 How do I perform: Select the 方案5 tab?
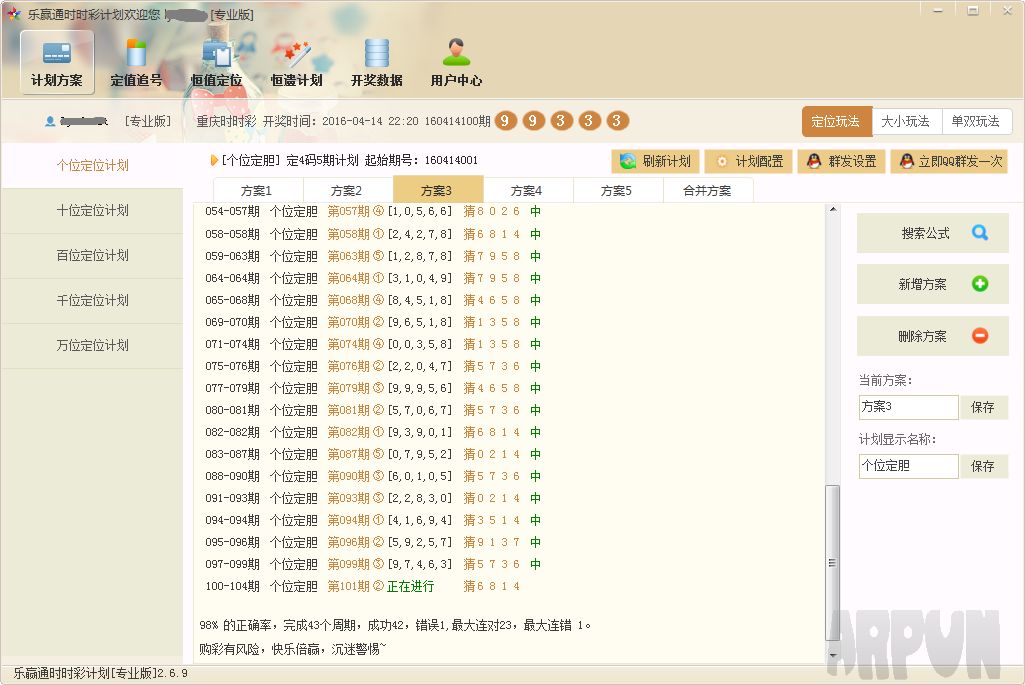click(x=616, y=190)
